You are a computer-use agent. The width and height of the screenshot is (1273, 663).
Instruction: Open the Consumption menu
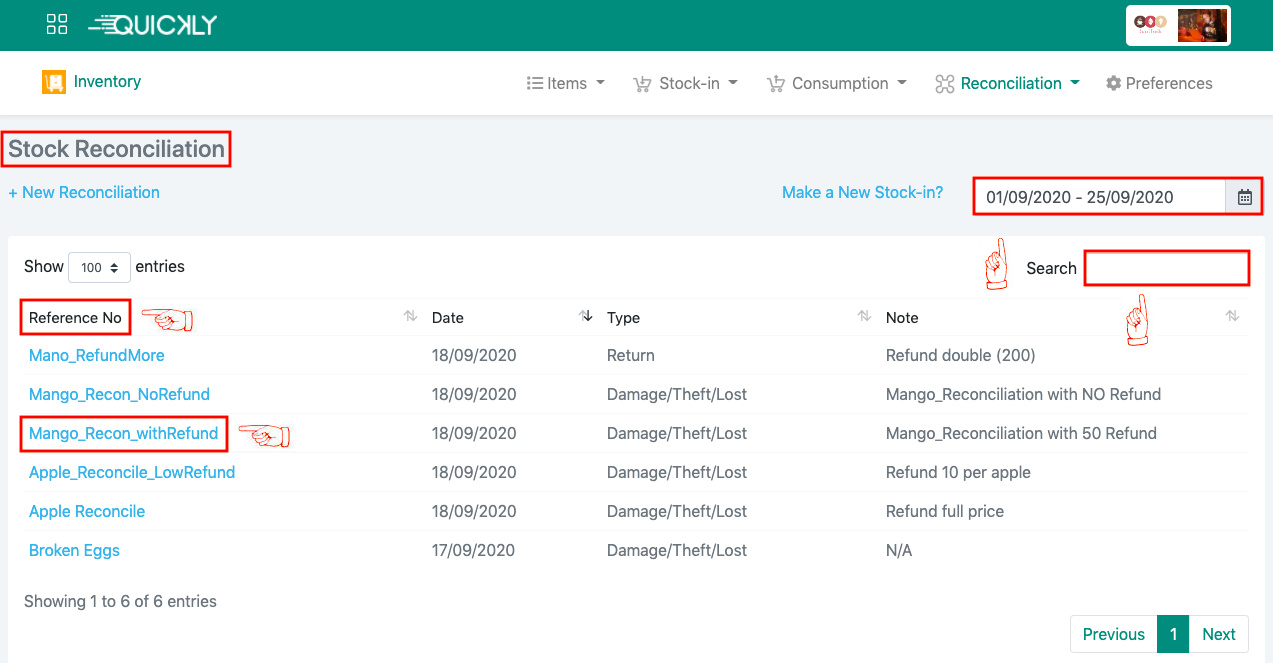coord(837,83)
